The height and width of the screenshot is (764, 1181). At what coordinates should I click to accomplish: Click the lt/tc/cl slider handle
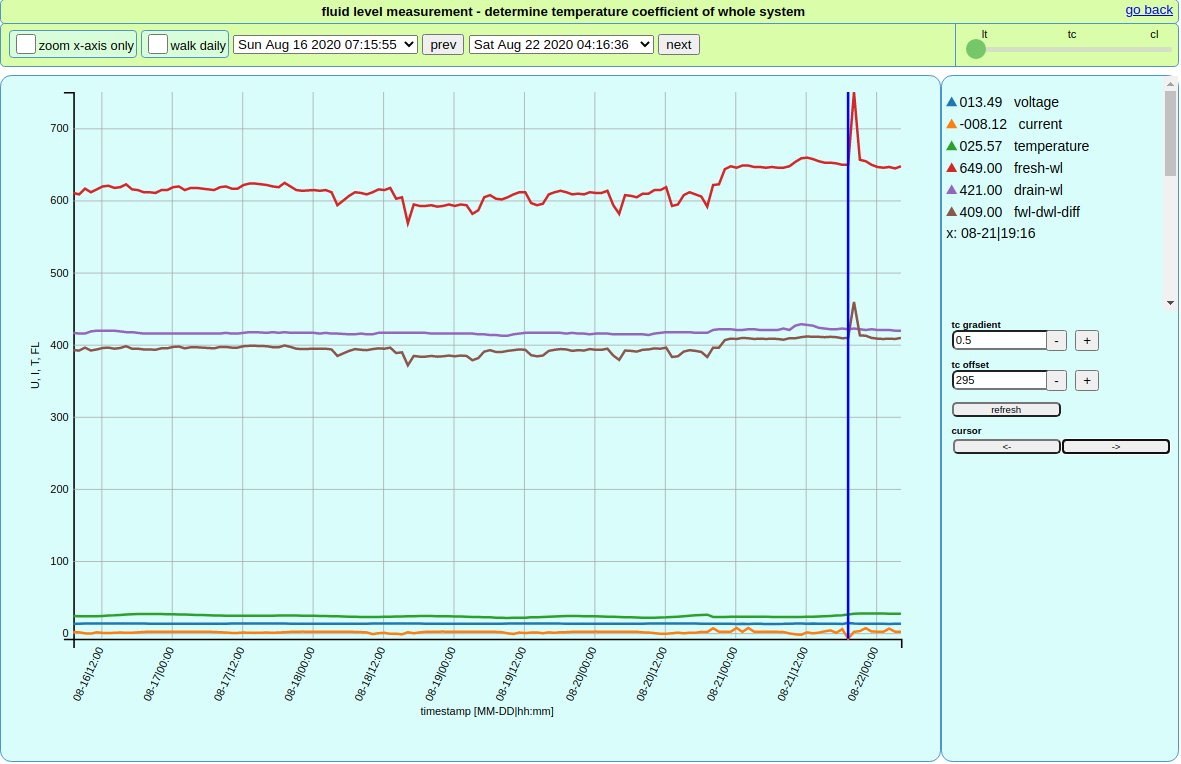976,49
